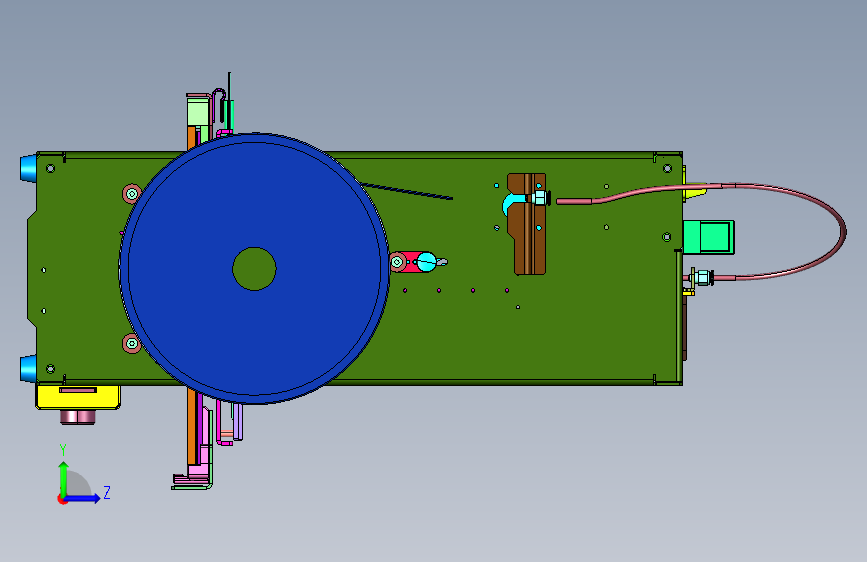Click the blue Z axis of the triad
The width and height of the screenshot is (867, 562).
pos(83,498)
